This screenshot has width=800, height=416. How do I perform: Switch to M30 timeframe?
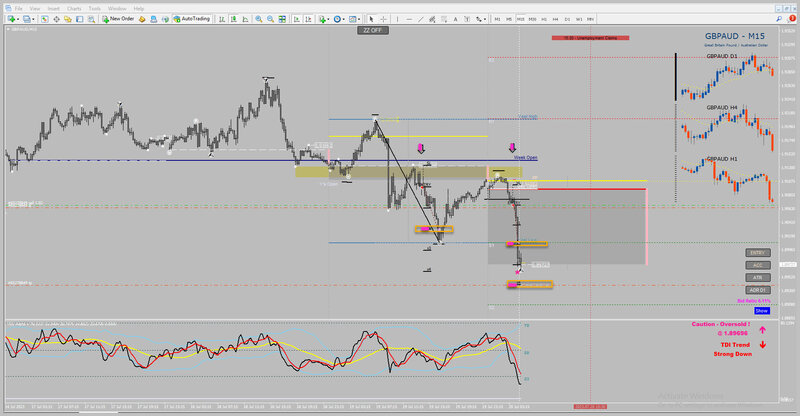(x=532, y=19)
